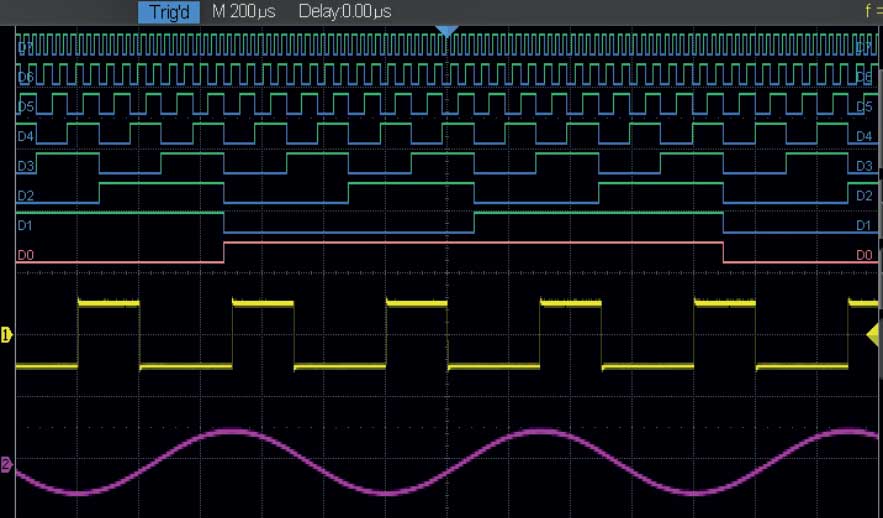The image size is (883, 518).
Task: Click the D0 label on the right edge
Action: click(x=864, y=256)
